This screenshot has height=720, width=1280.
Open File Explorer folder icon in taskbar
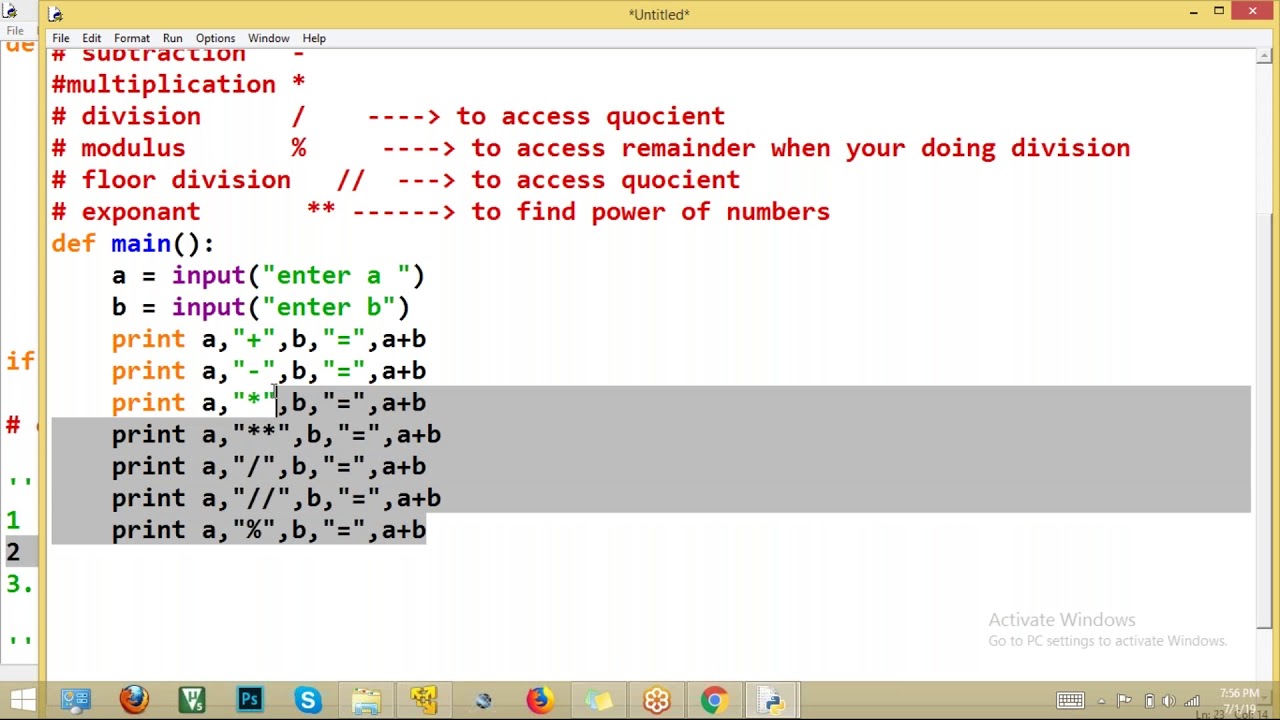[x=366, y=700]
